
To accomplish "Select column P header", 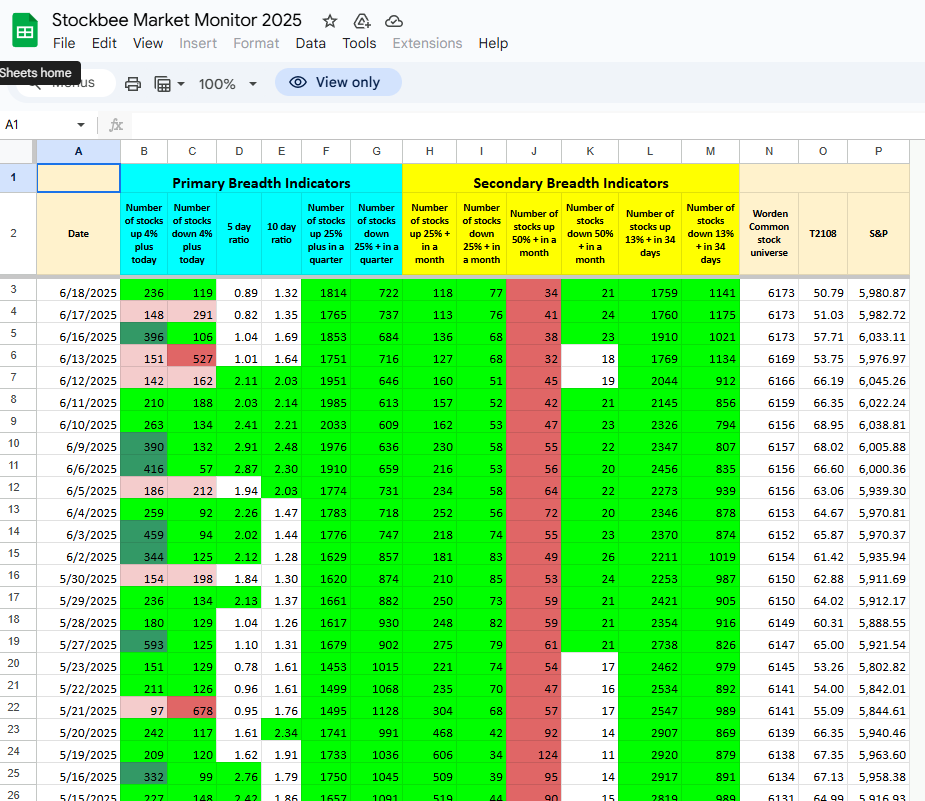I will tap(878, 152).
